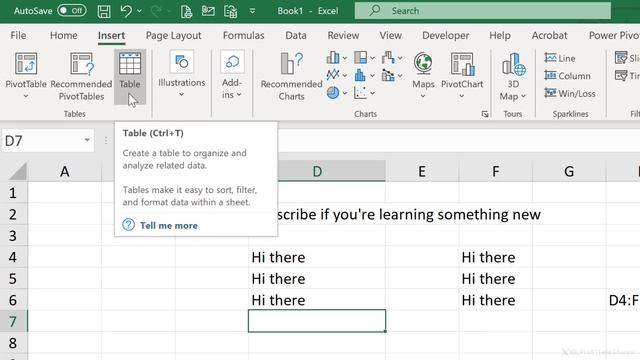
Task: Open the Add-ins menu
Action: tap(232, 76)
